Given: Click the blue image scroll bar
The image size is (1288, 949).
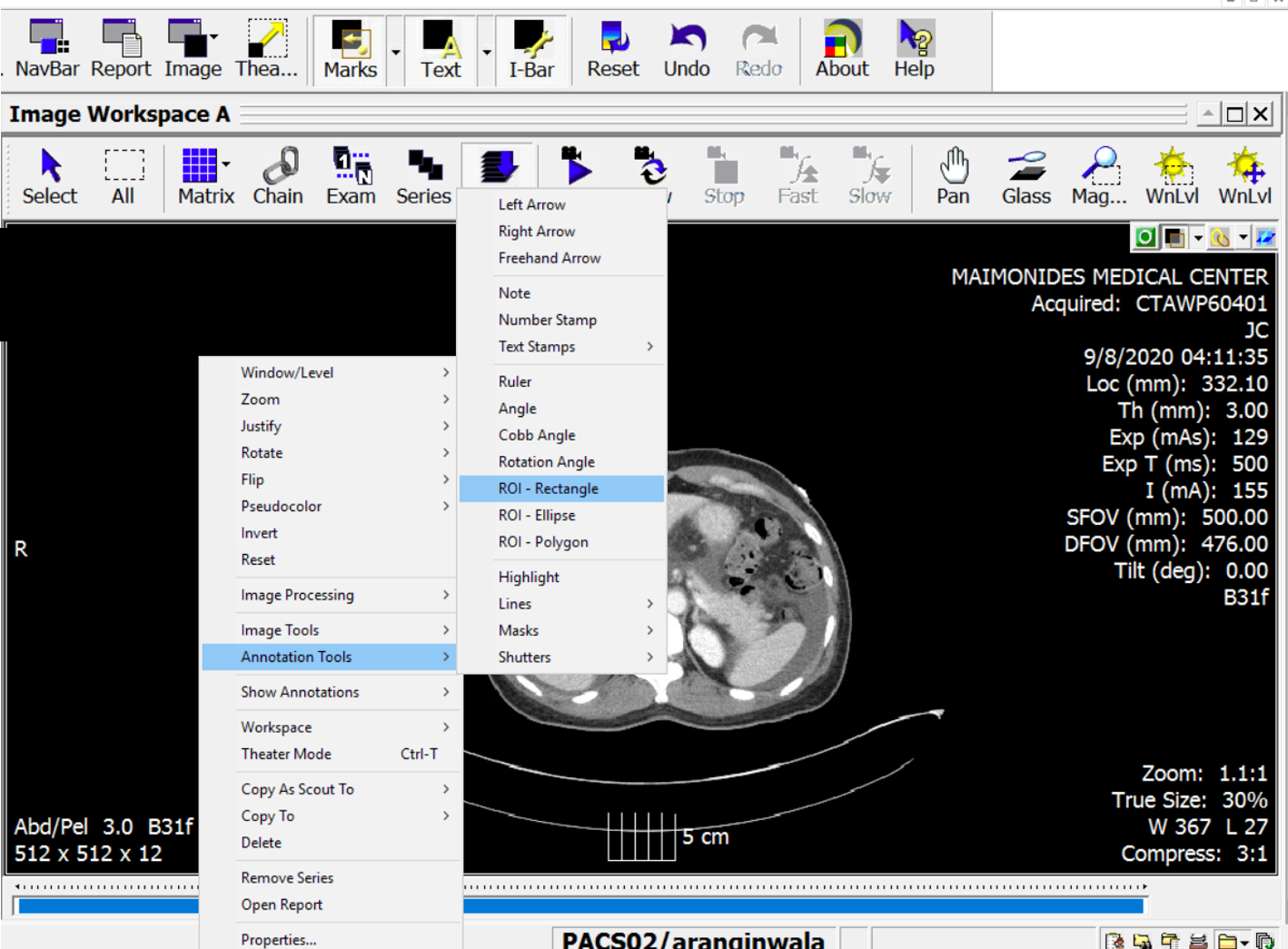Looking at the screenshot, I should click(581, 905).
